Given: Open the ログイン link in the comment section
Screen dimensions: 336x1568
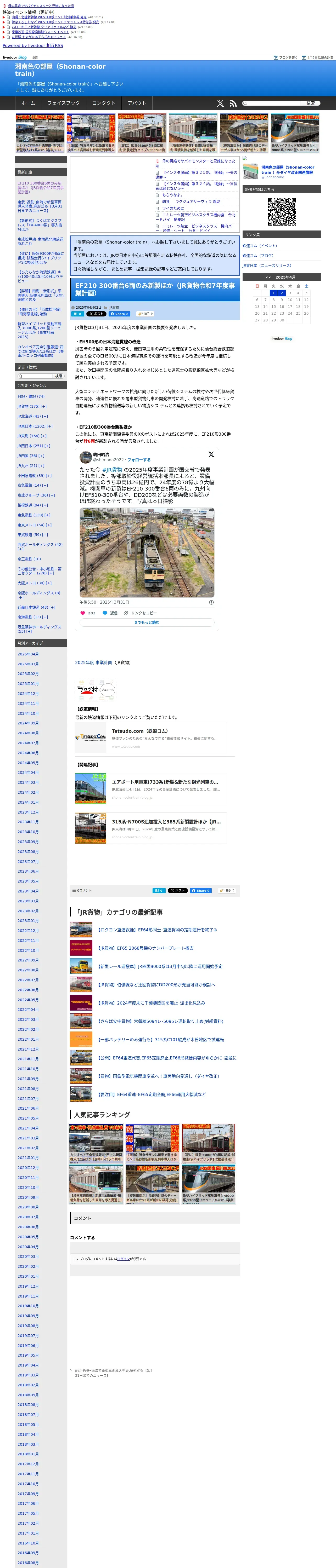Looking at the screenshot, I should 123,1259.
